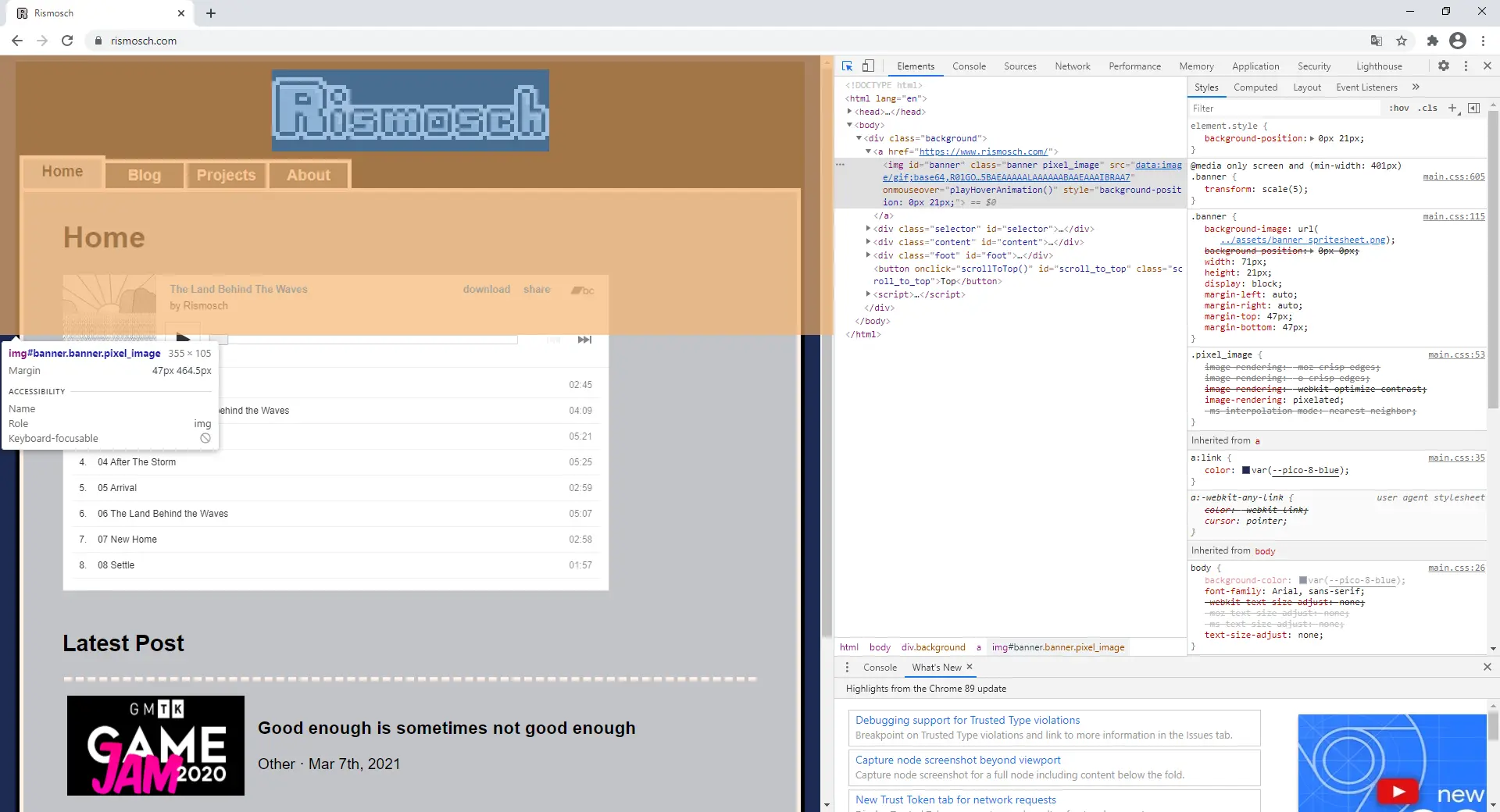The image size is (1500, 812).
Task: Click the new style rule plus icon
Action: (x=1452, y=108)
